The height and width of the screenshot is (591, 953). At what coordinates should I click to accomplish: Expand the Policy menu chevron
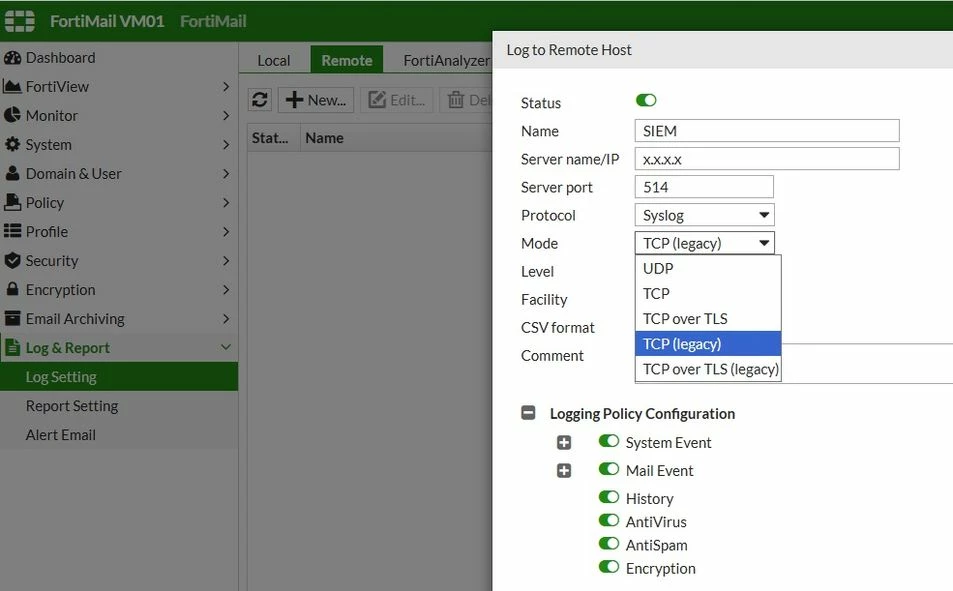226,202
